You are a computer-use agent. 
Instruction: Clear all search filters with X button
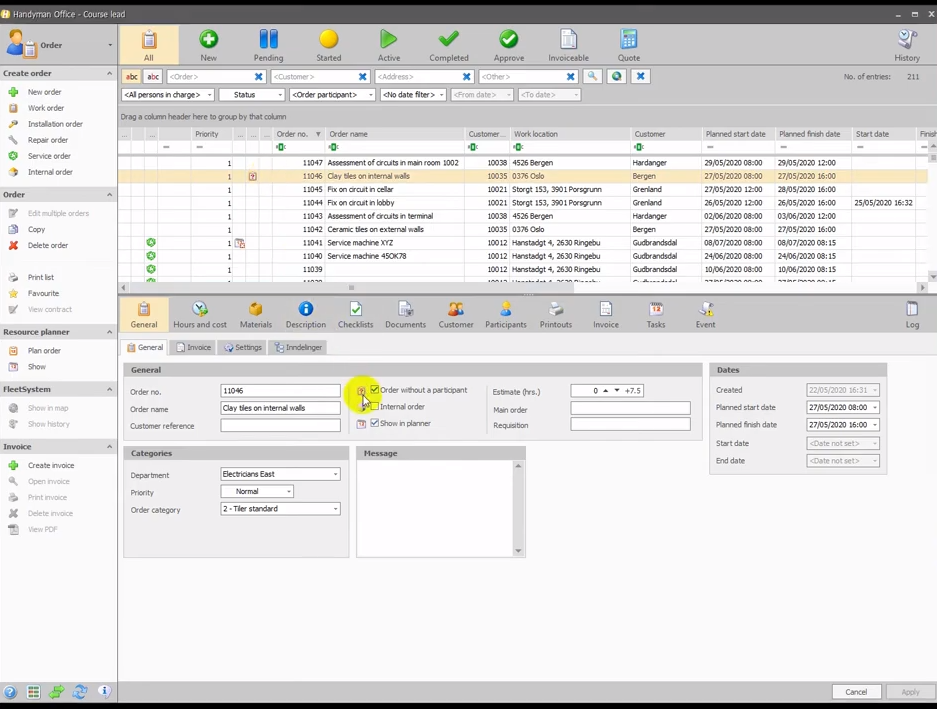tap(641, 77)
